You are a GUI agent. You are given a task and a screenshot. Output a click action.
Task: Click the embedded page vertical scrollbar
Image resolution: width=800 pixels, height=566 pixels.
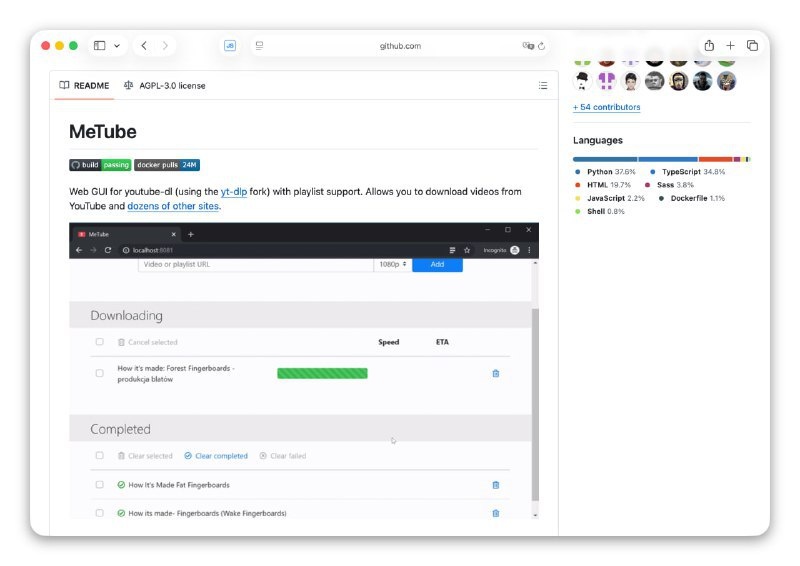click(535, 405)
